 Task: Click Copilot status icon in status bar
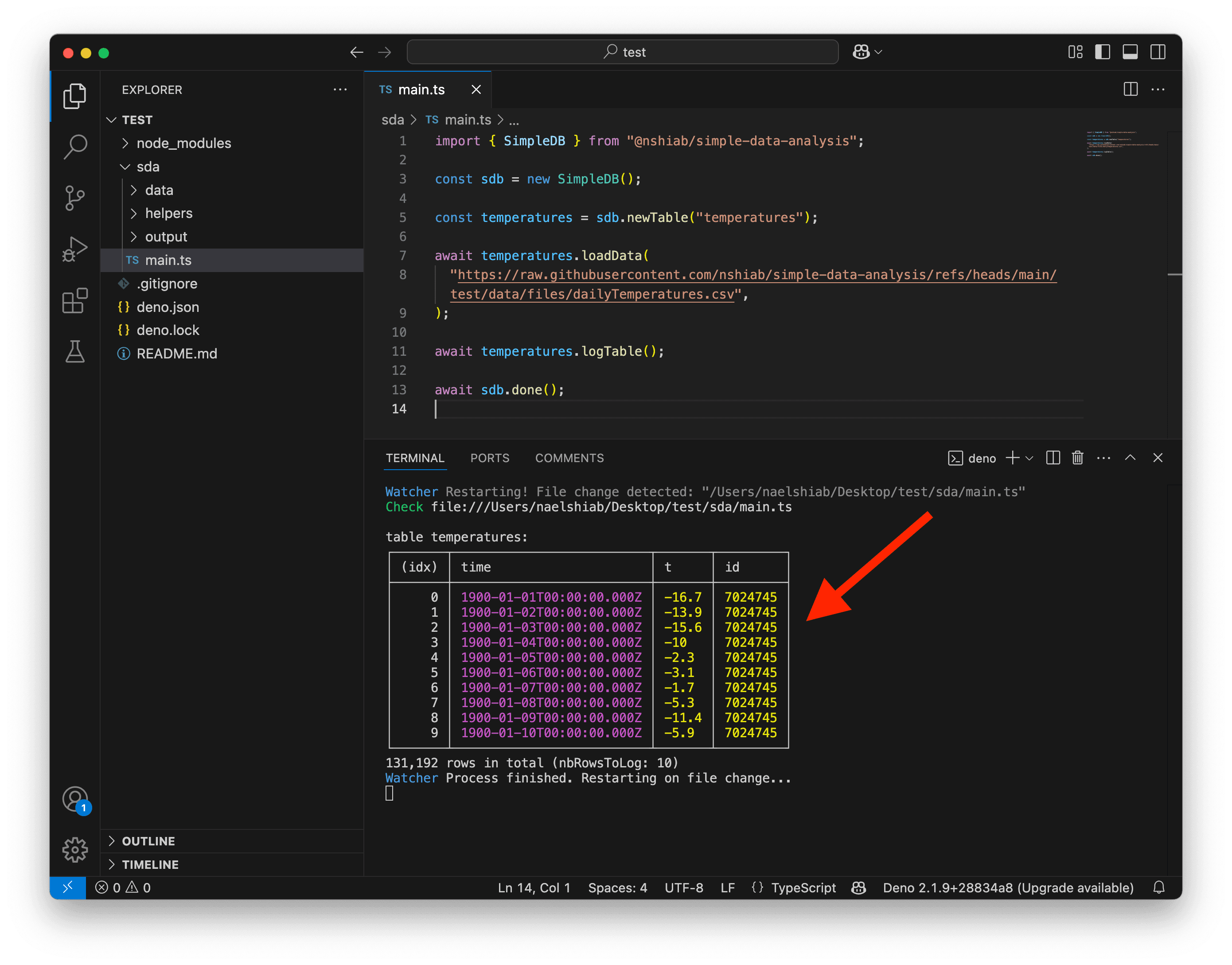(x=858, y=887)
